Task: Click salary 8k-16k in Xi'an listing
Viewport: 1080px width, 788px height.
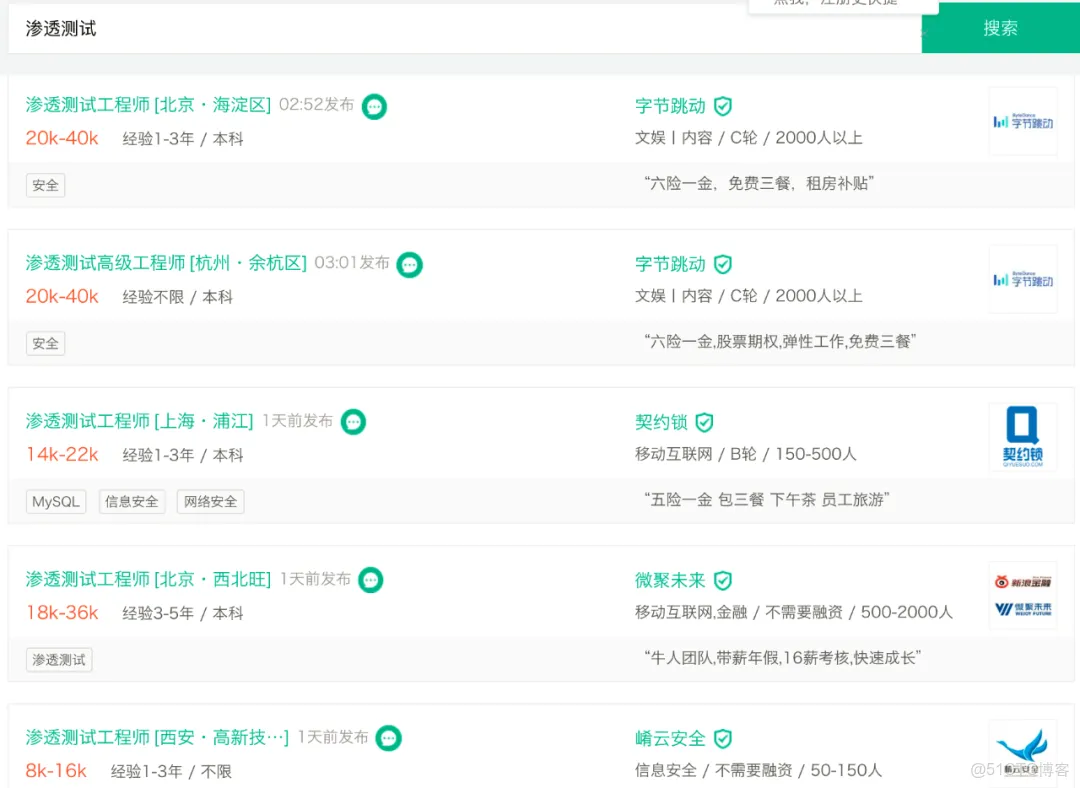Action: (x=56, y=771)
